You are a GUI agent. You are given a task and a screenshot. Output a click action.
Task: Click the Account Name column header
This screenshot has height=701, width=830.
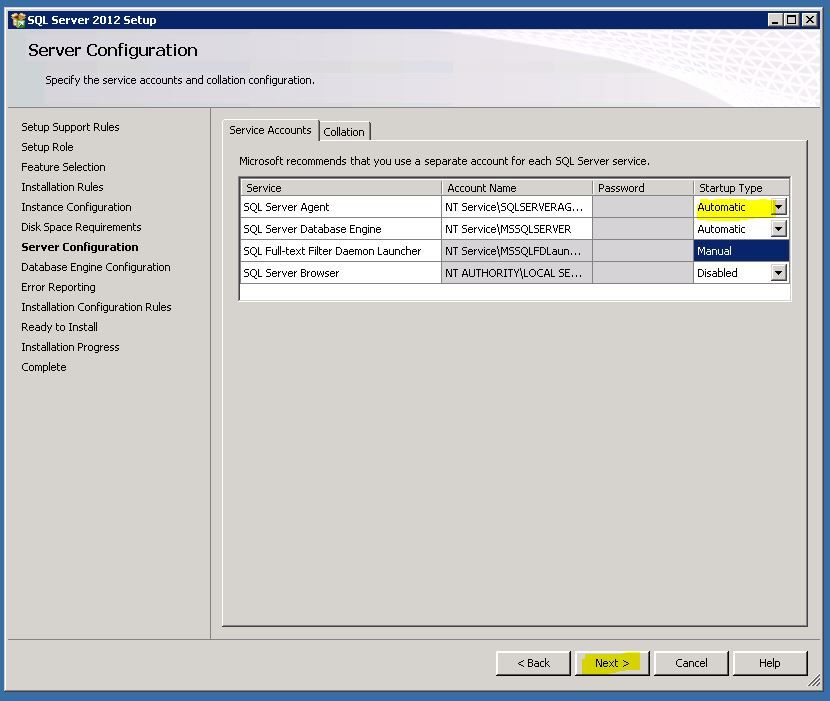pos(517,188)
